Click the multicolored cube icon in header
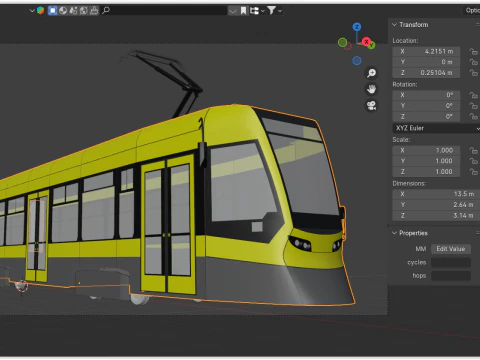This screenshot has height=360, width=480. 41,10
